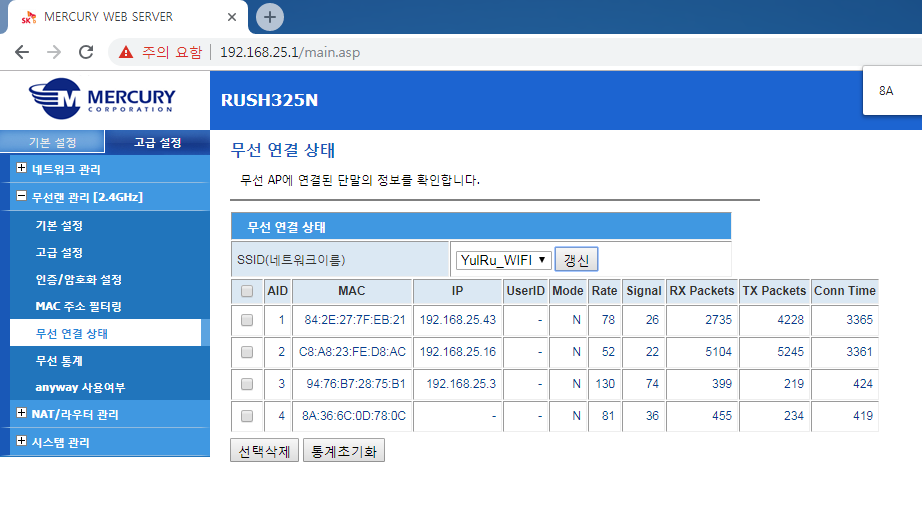This screenshot has width=922, height=519.
Task: Click the Mode column header
Action: (568, 291)
